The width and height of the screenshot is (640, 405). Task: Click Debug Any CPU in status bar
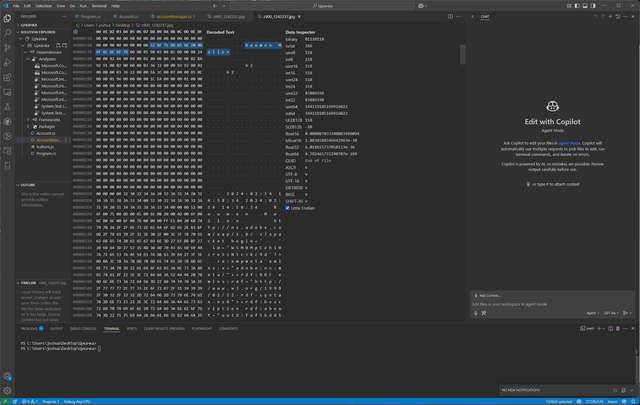[77, 402]
